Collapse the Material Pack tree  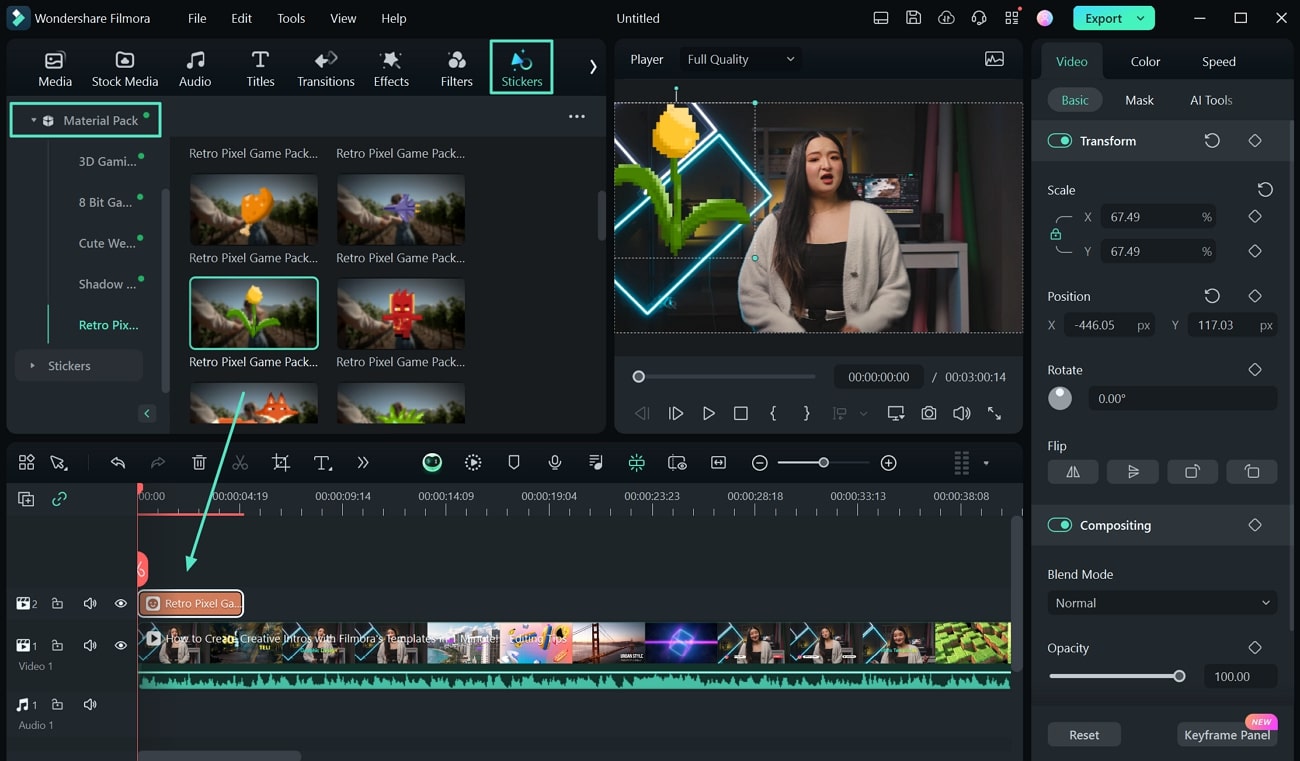(33, 120)
